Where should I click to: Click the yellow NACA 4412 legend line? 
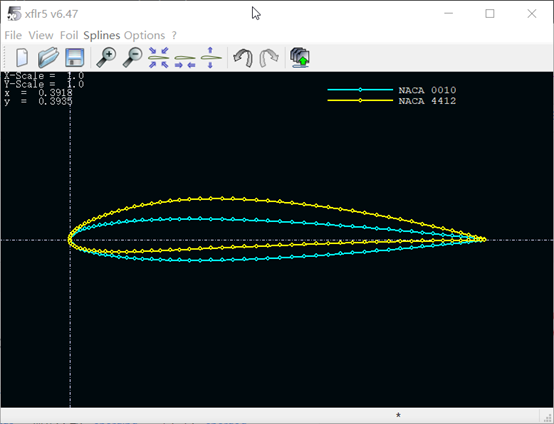[x=360, y=100]
